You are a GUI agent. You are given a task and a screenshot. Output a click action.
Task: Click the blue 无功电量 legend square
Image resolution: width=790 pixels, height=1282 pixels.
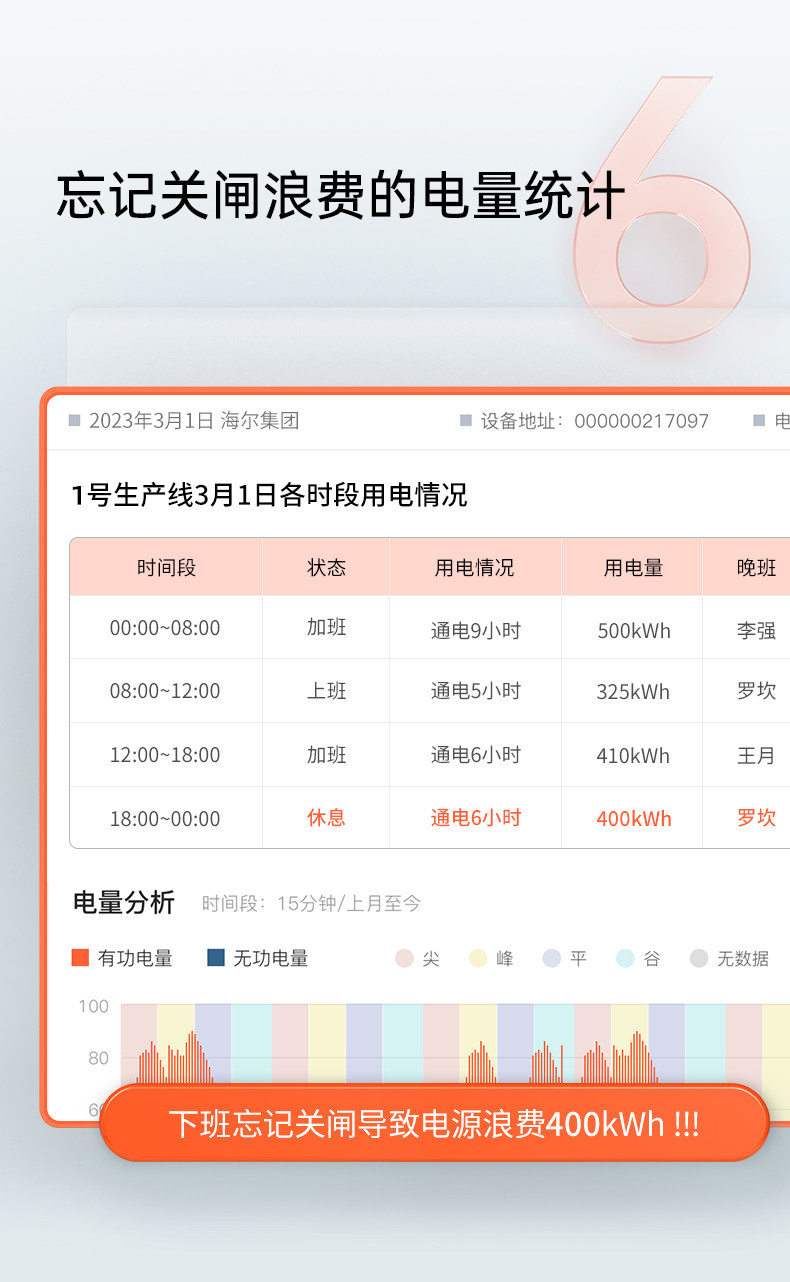tap(216, 957)
